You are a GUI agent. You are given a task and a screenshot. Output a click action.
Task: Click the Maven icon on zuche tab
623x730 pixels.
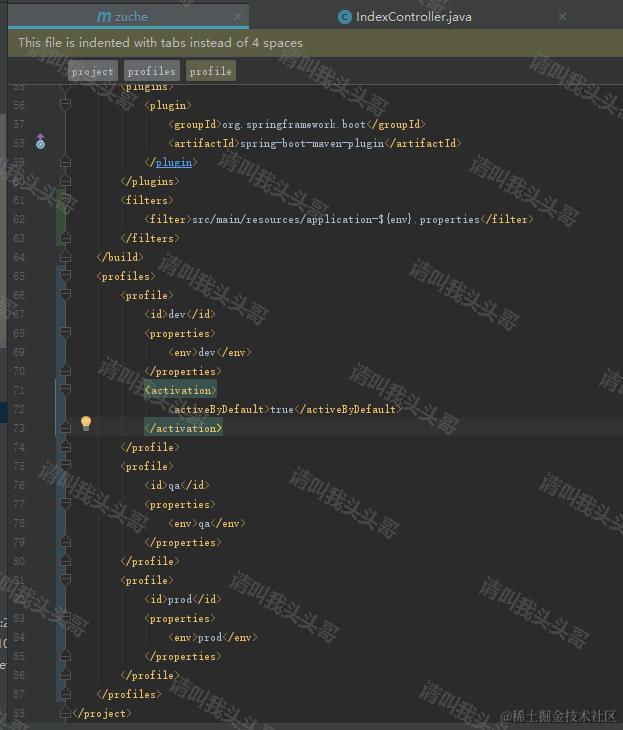pos(104,17)
